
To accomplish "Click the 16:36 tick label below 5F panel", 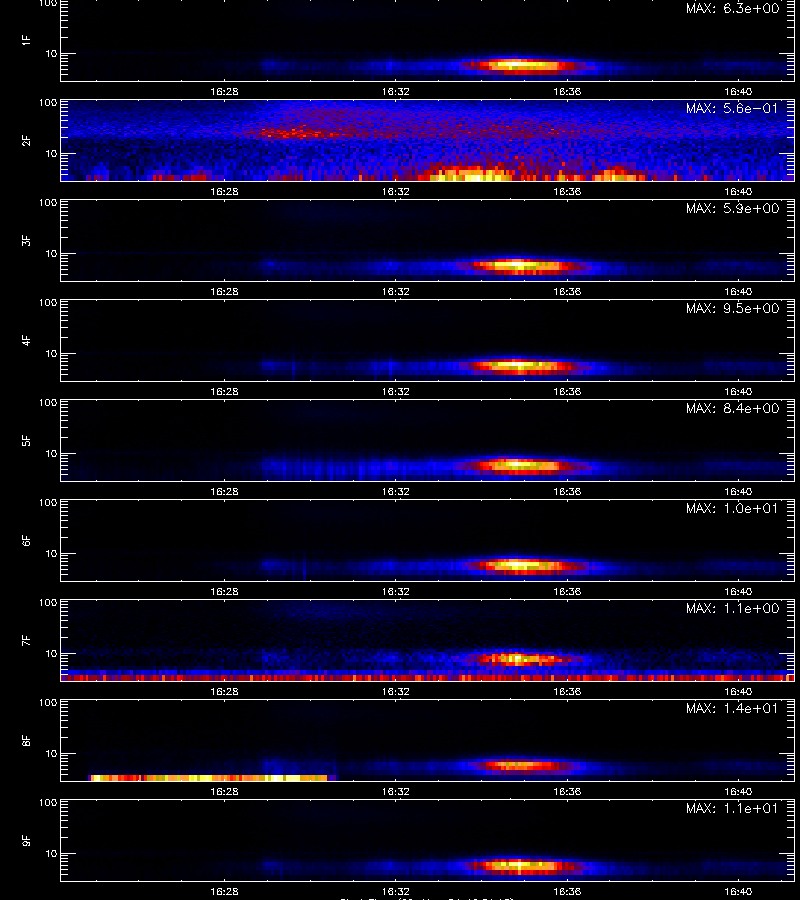I will (x=567, y=491).
